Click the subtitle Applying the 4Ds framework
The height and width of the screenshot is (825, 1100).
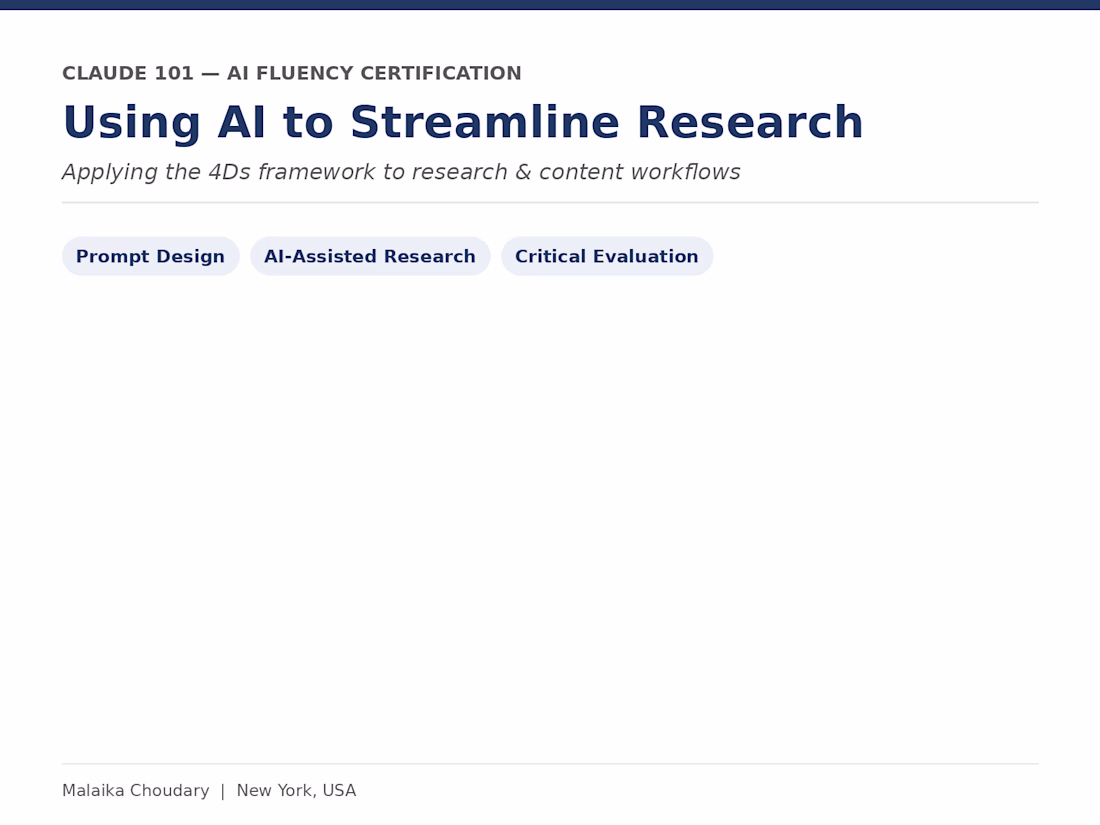click(401, 172)
